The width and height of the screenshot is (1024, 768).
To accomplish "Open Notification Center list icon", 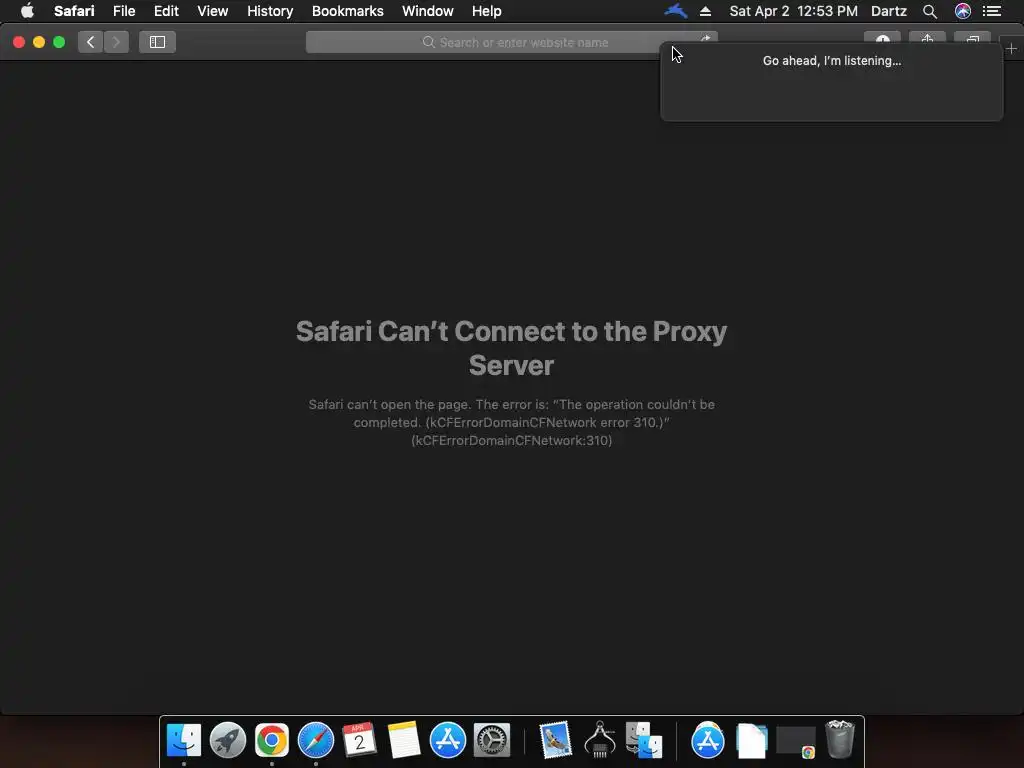I will tap(992, 11).
